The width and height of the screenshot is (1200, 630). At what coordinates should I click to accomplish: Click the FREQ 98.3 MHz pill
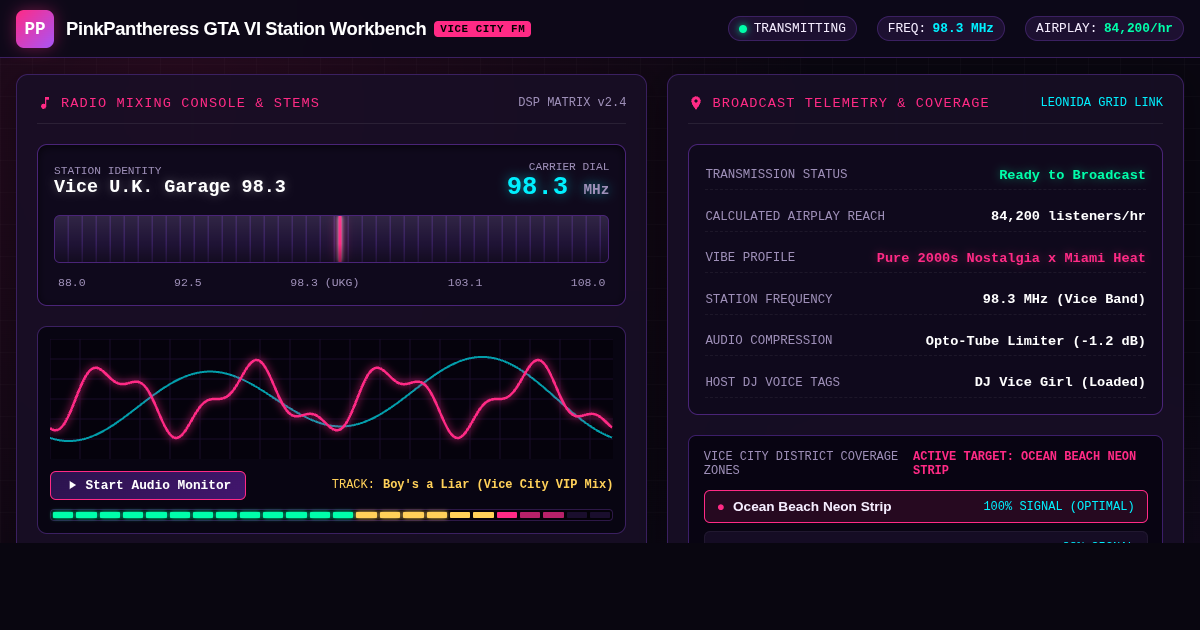point(941,29)
